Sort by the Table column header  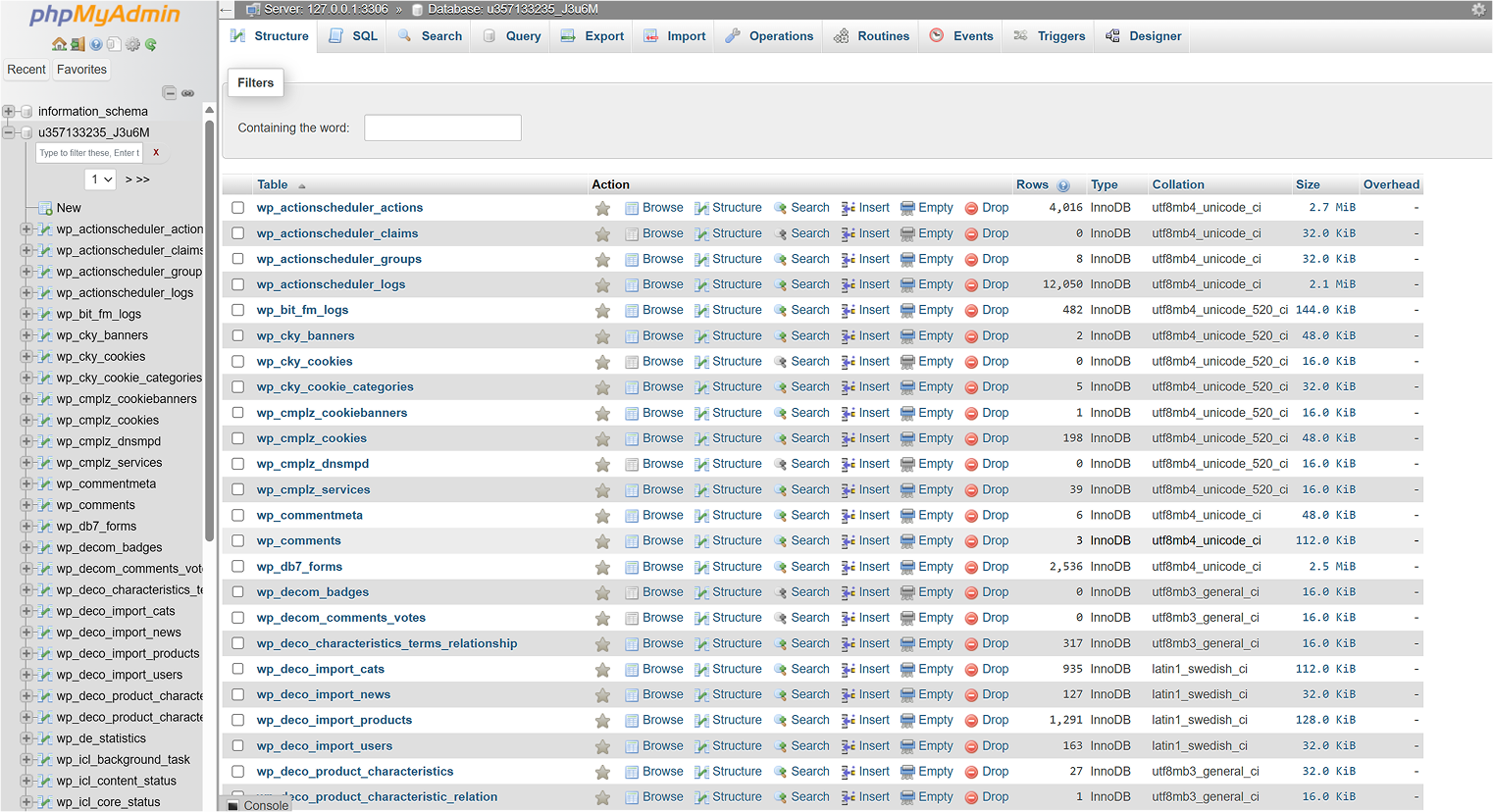[x=273, y=184]
